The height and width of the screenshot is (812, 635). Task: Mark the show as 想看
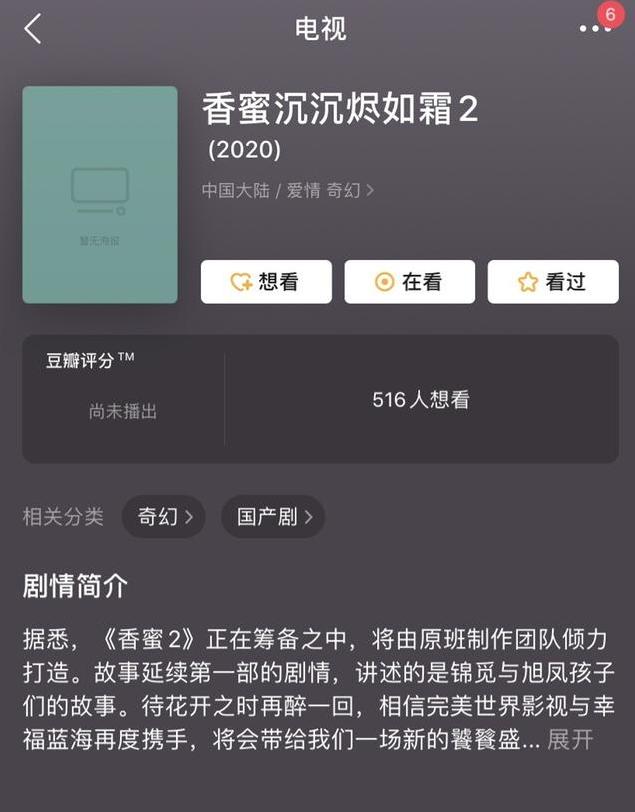[x=266, y=282]
